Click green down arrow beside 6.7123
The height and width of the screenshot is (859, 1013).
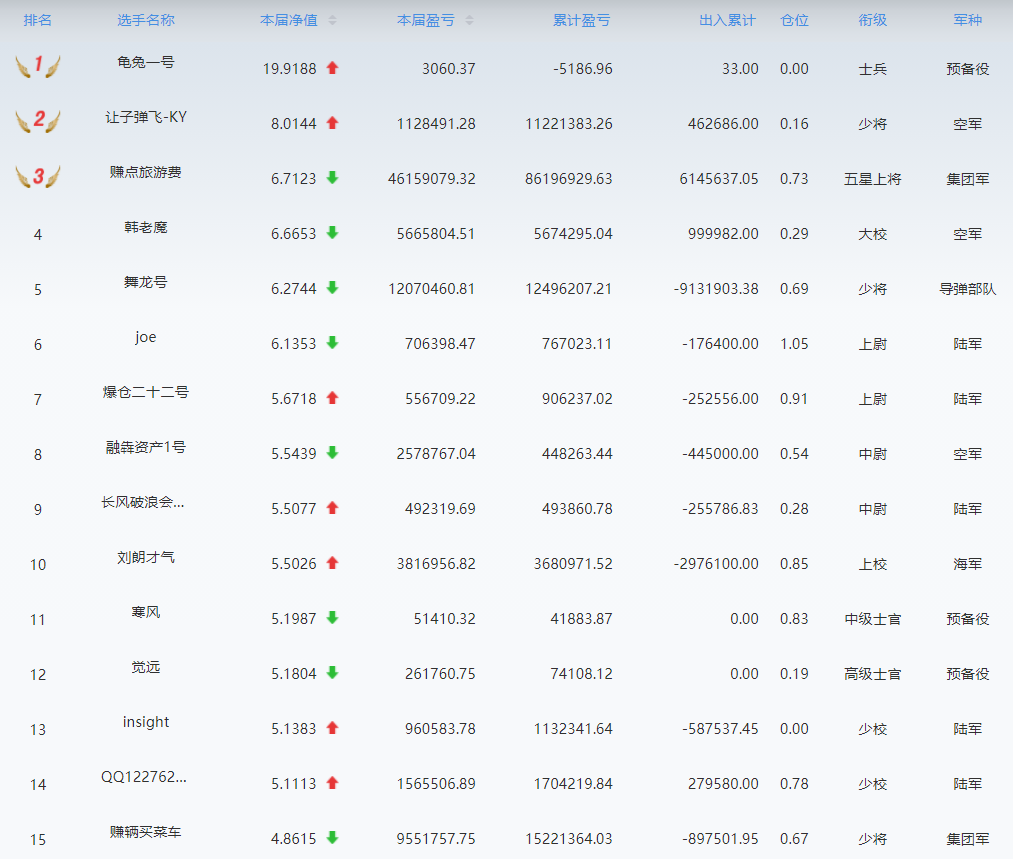pyautogui.click(x=333, y=178)
